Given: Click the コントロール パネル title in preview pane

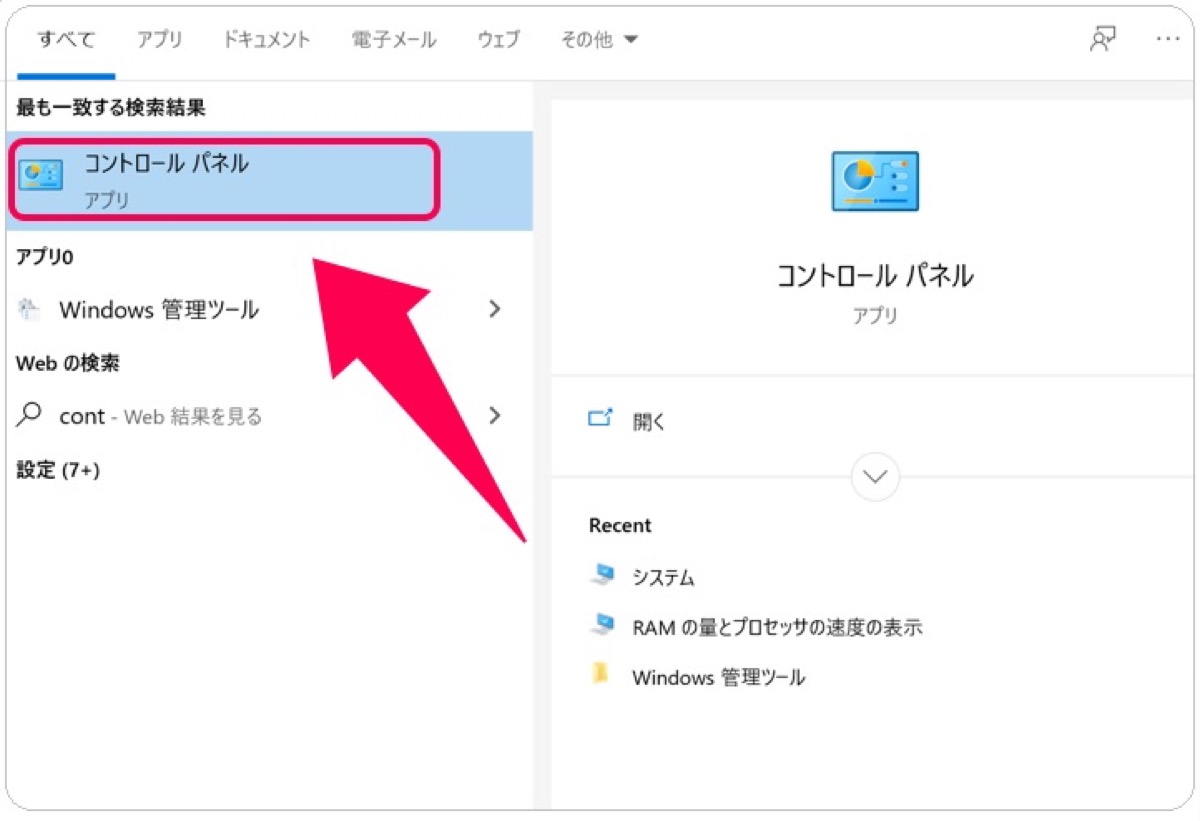Looking at the screenshot, I should (875, 276).
